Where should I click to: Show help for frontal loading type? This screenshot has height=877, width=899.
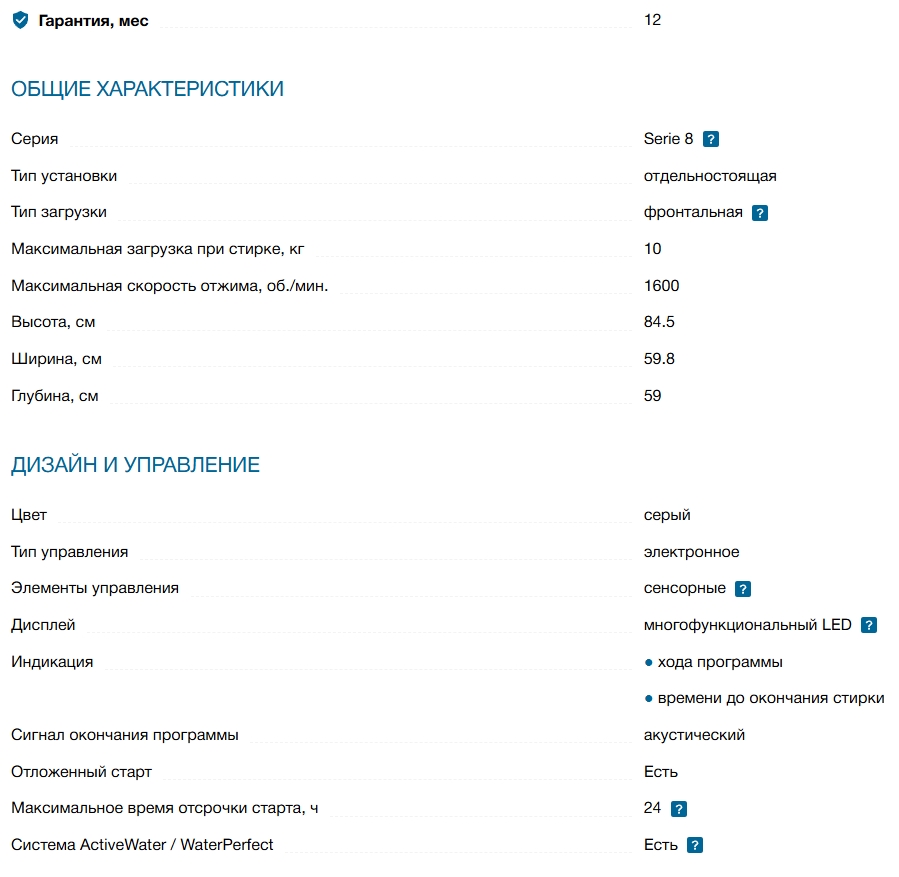pos(760,213)
